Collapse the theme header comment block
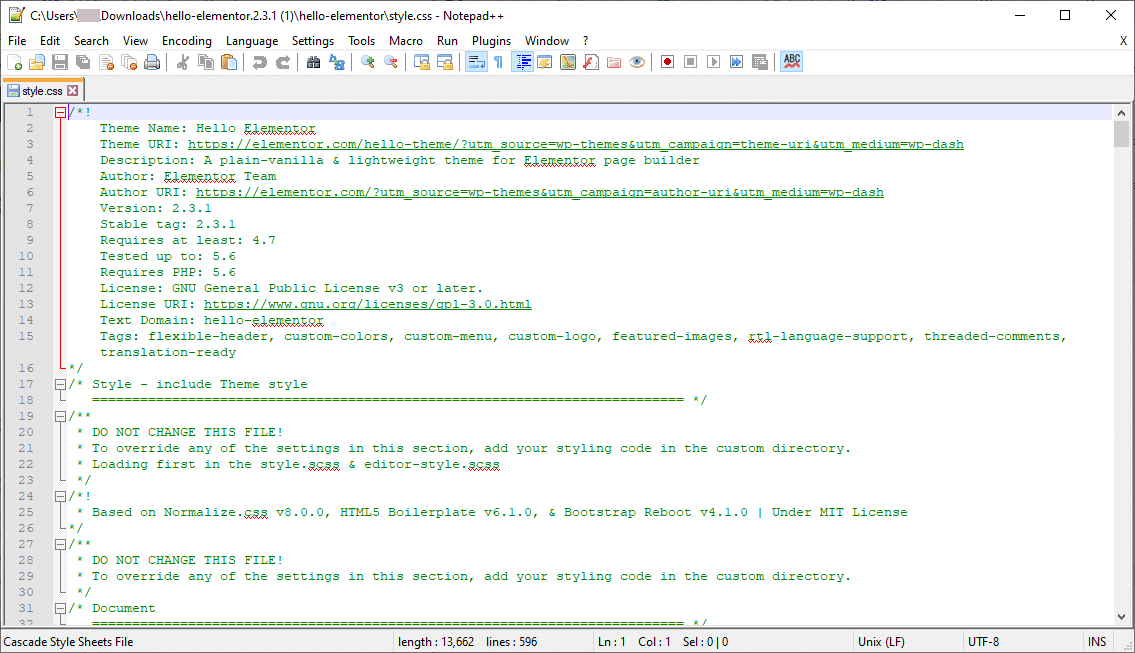Screen dimensions: 1135x653 [60, 112]
